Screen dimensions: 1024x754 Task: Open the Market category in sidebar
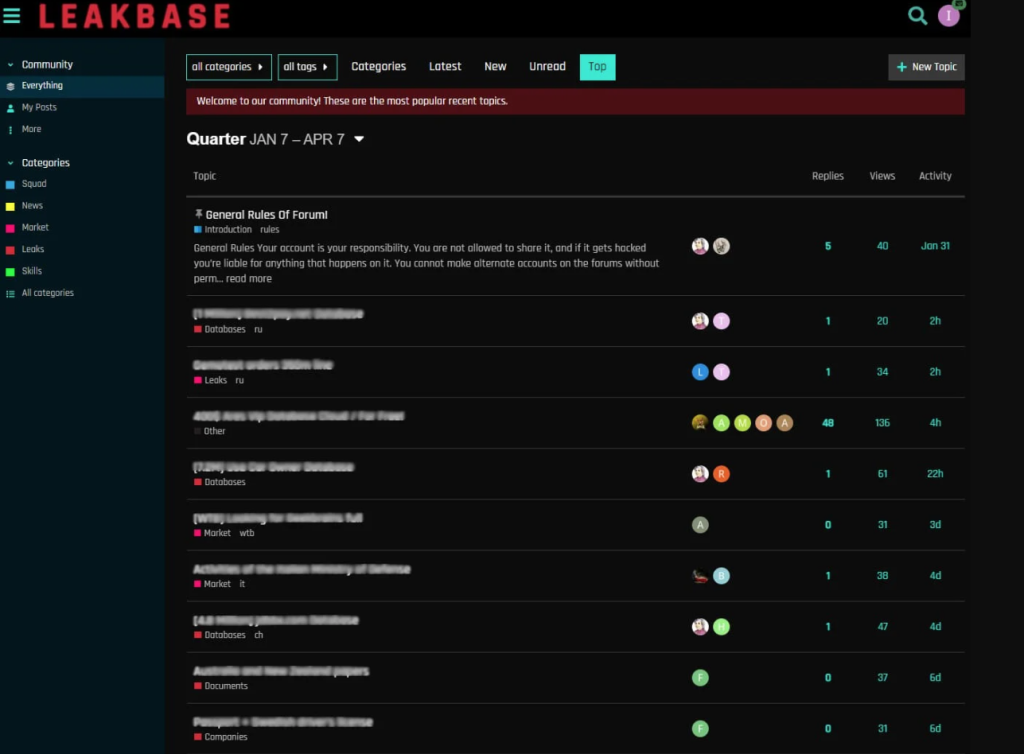tap(35, 227)
